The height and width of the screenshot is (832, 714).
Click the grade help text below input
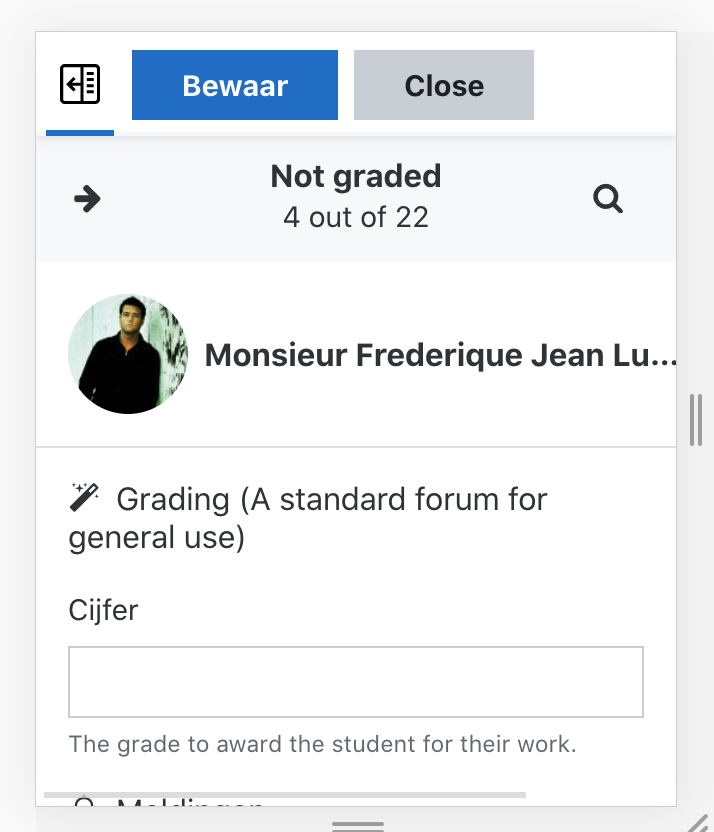click(x=323, y=744)
